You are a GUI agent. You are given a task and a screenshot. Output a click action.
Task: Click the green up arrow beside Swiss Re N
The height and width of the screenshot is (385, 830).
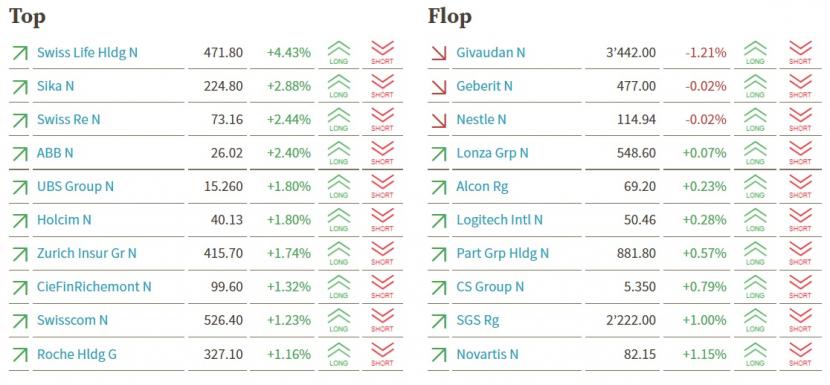pos(20,120)
